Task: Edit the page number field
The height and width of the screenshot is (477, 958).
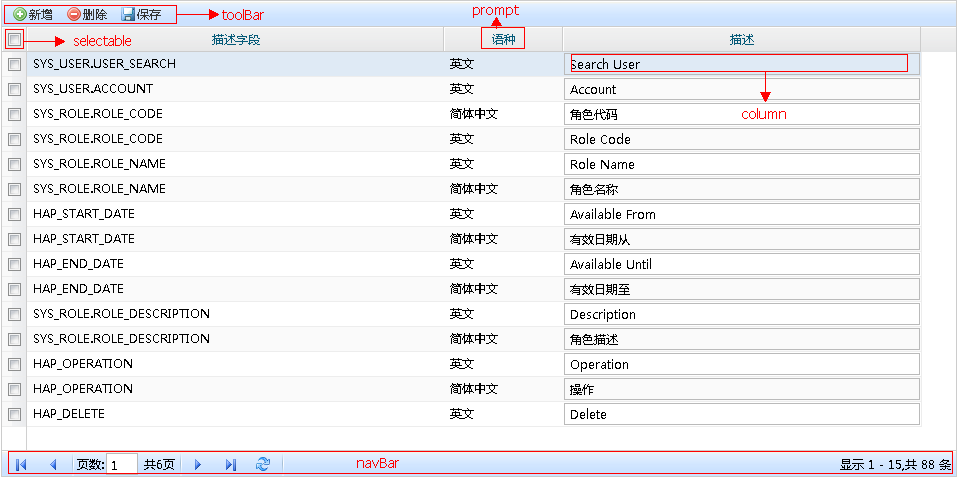Action: coord(121,465)
